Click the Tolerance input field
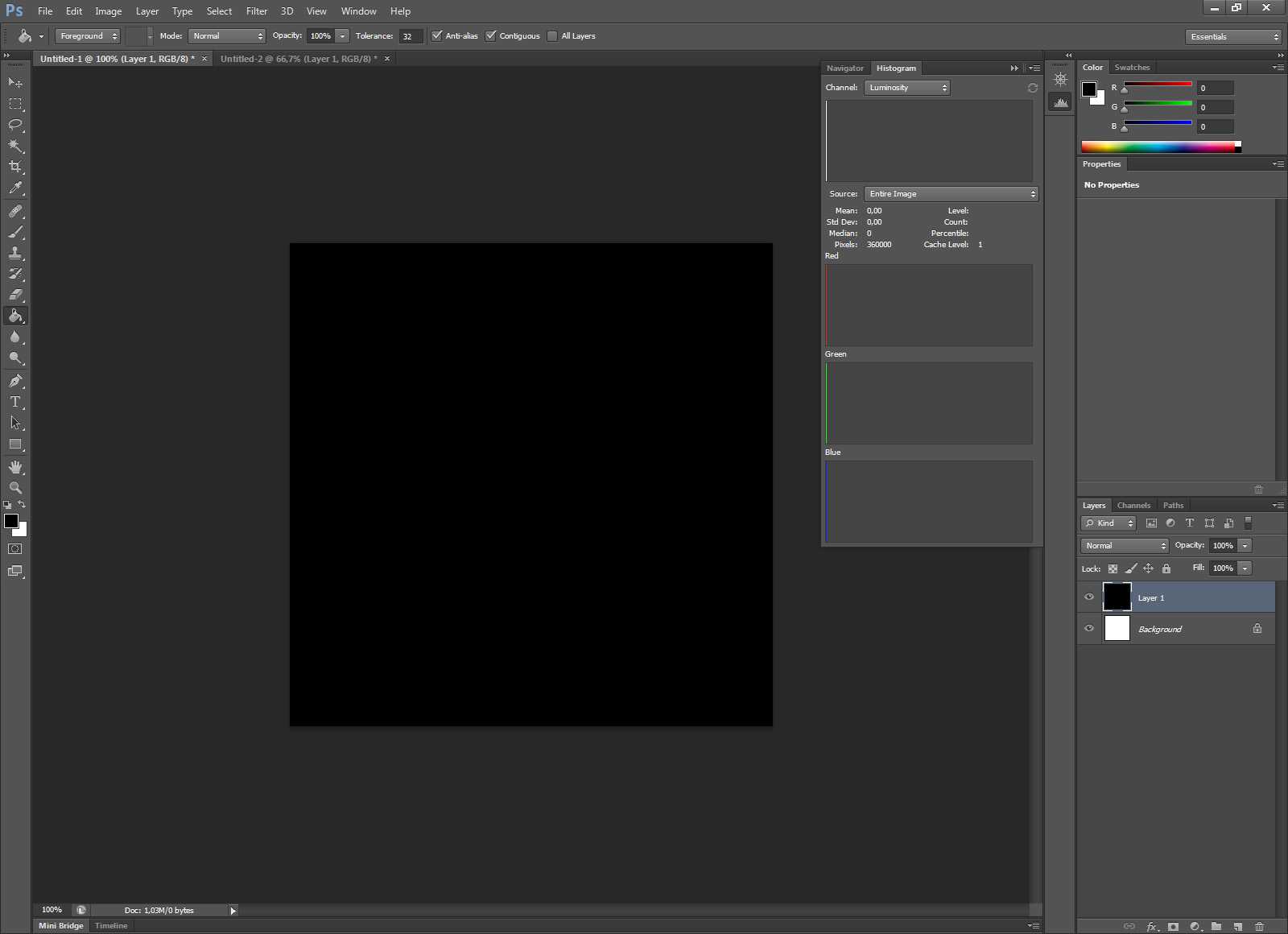 (x=411, y=36)
